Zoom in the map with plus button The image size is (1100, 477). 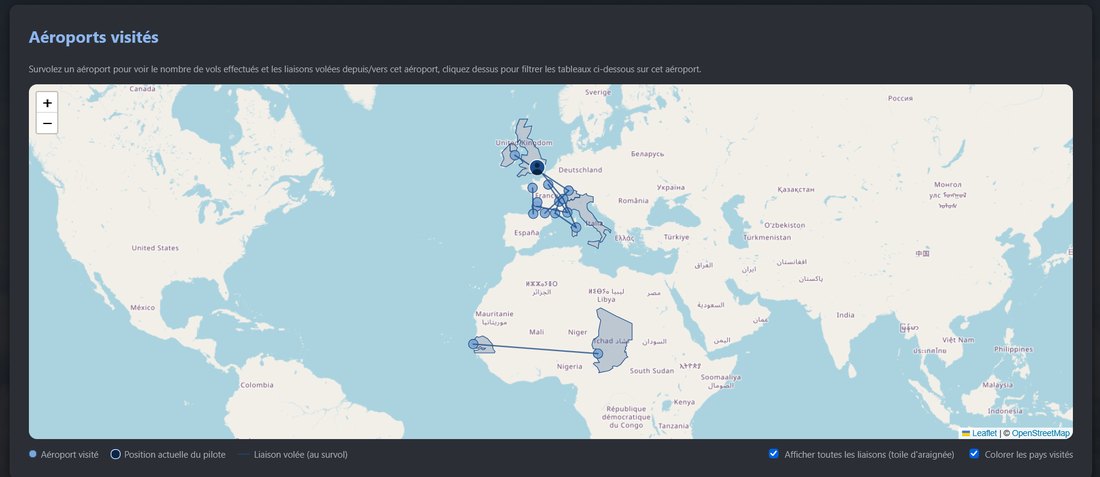[47, 102]
